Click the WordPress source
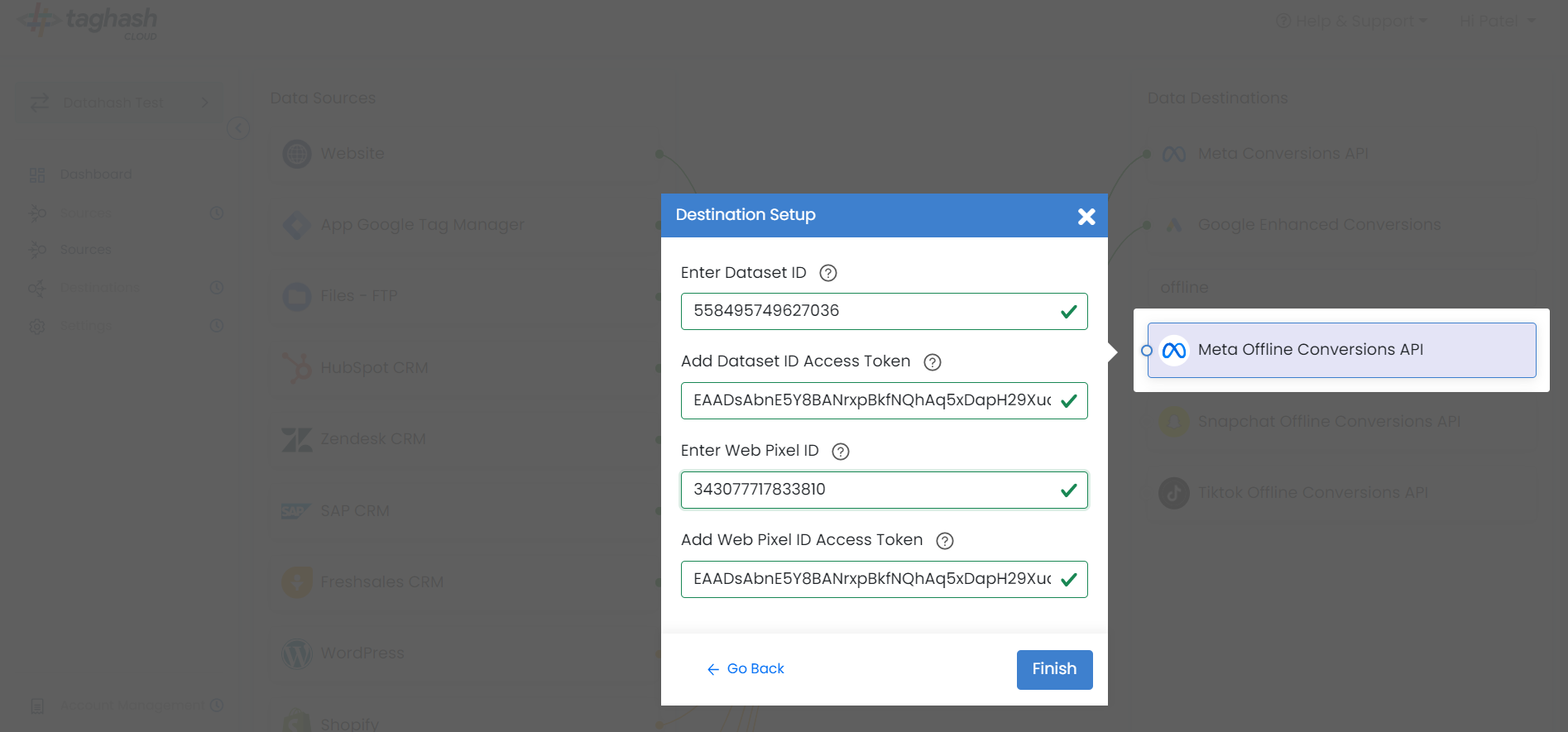Image resolution: width=1568 pixels, height=732 pixels. [465, 653]
